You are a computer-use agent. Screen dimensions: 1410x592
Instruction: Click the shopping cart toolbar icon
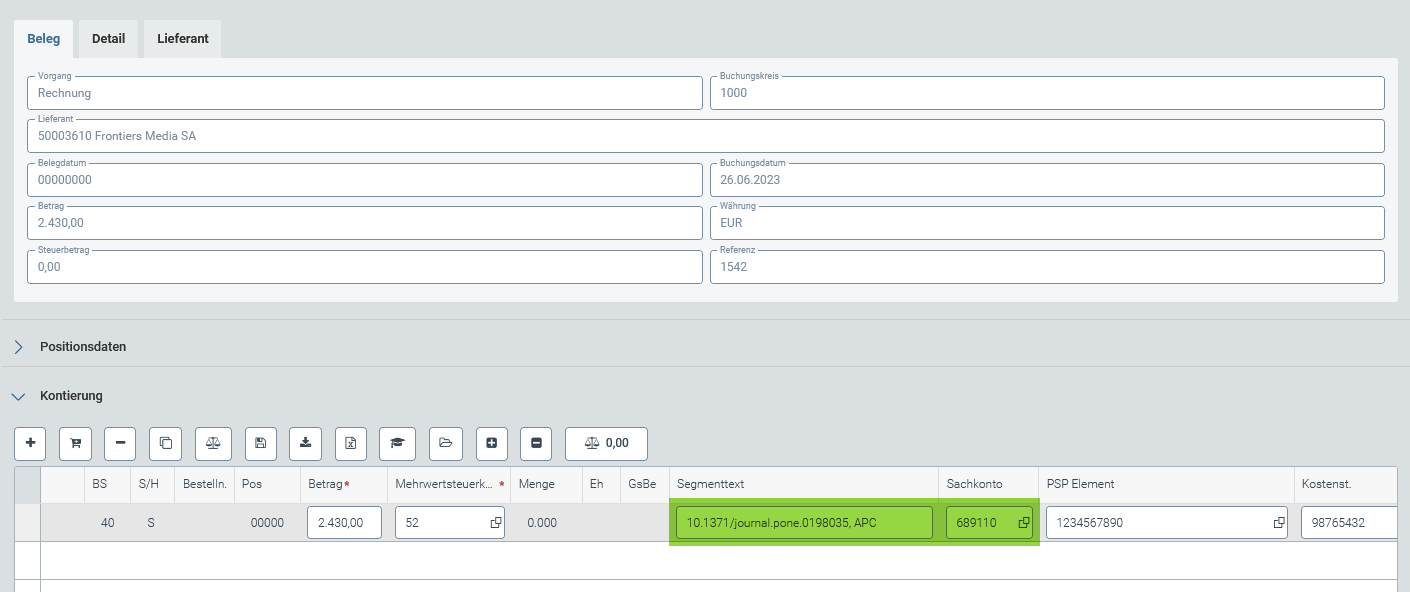75,443
